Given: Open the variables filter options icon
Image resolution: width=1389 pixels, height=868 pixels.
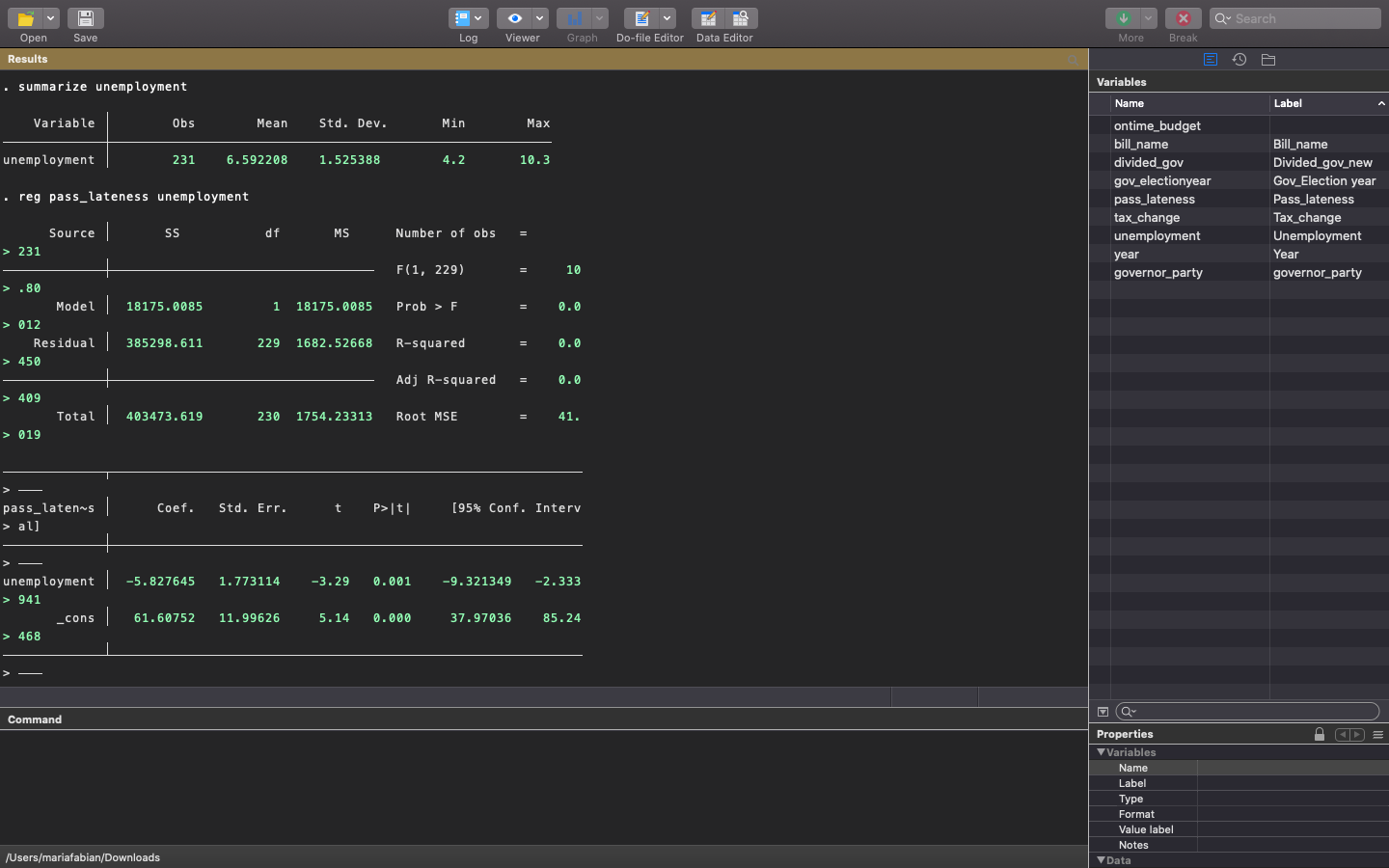Looking at the screenshot, I should 1103,712.
